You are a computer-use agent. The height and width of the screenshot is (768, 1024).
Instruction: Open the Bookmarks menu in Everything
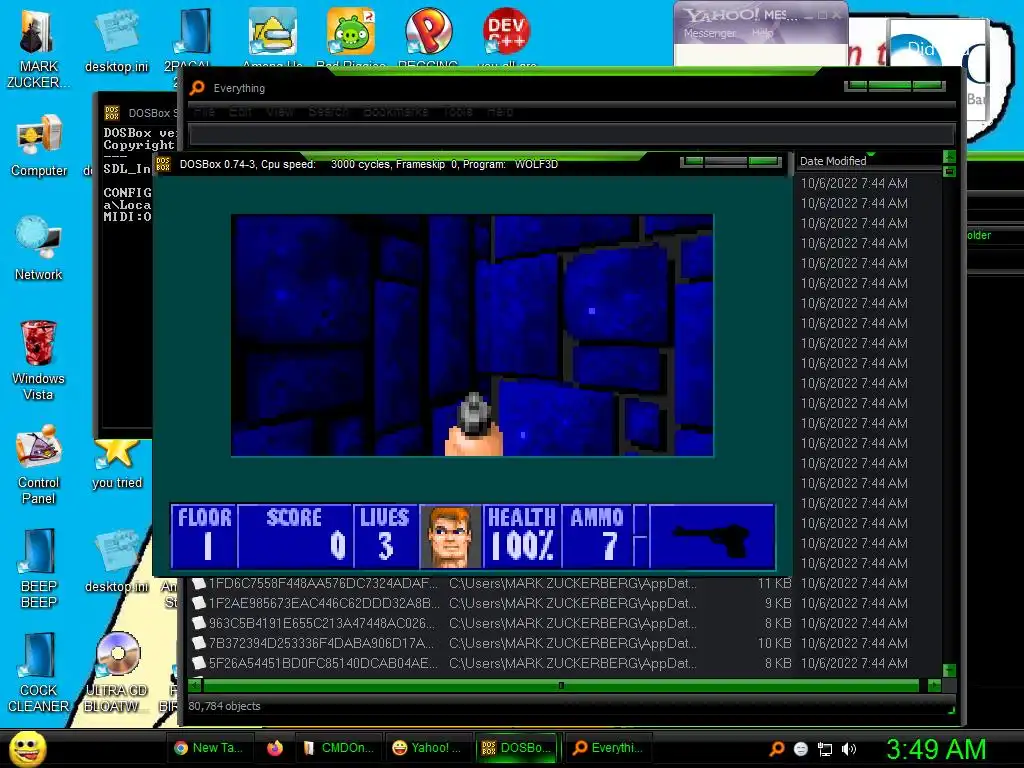click(395, 112)
